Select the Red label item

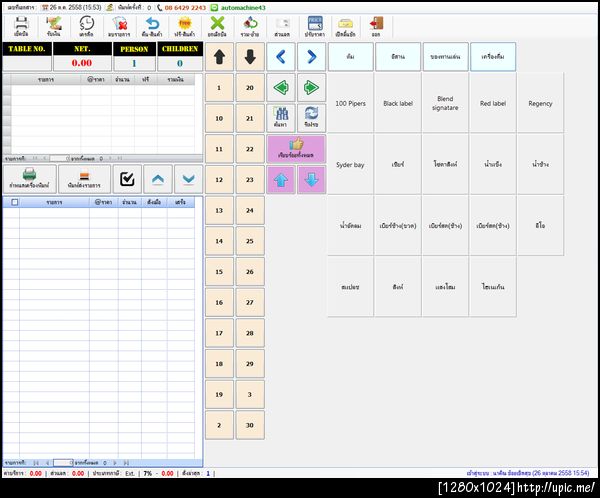pyautogui.click(x=493, y=103)
